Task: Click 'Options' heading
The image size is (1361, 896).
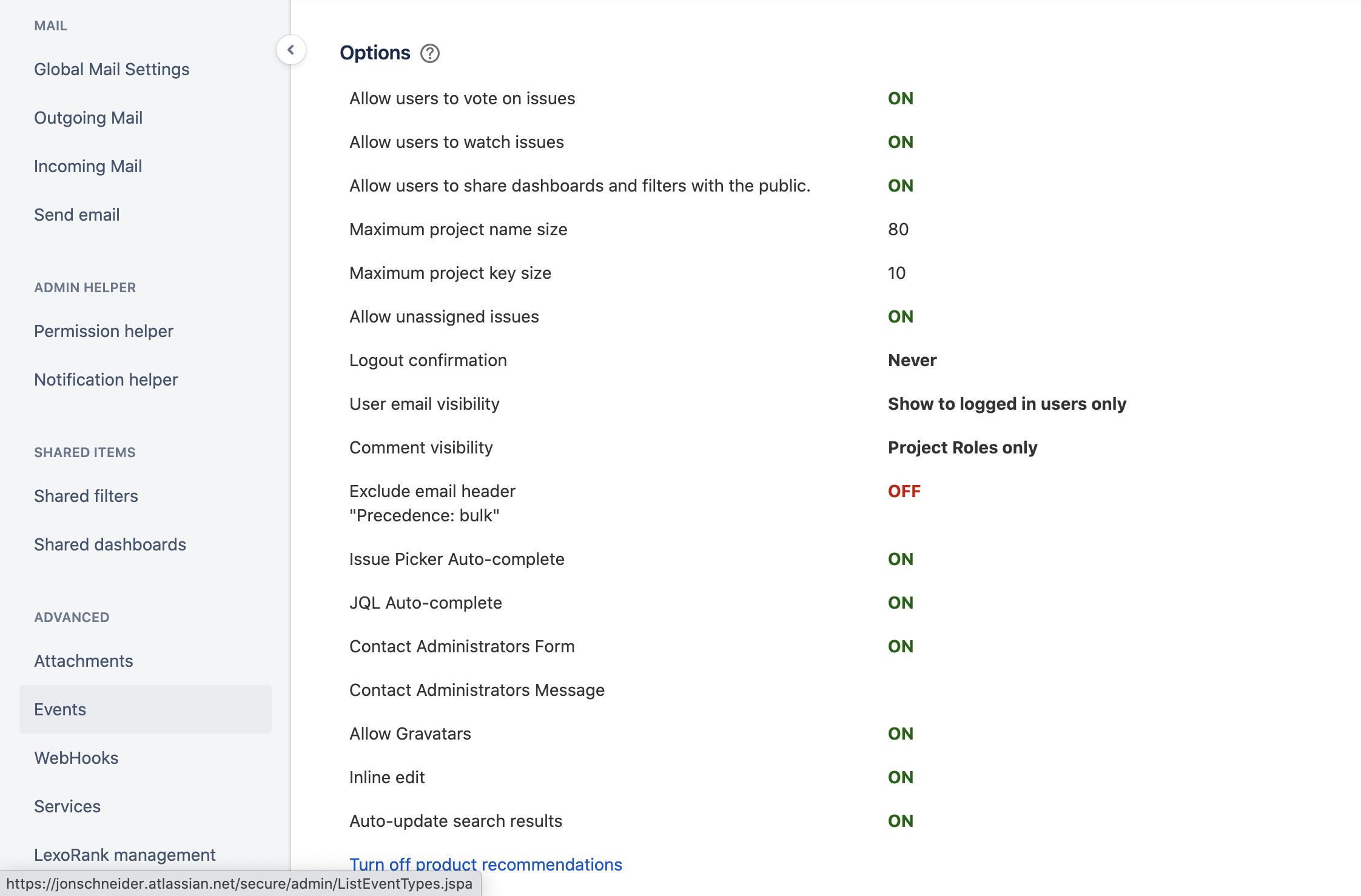Action: coord(375,53)
